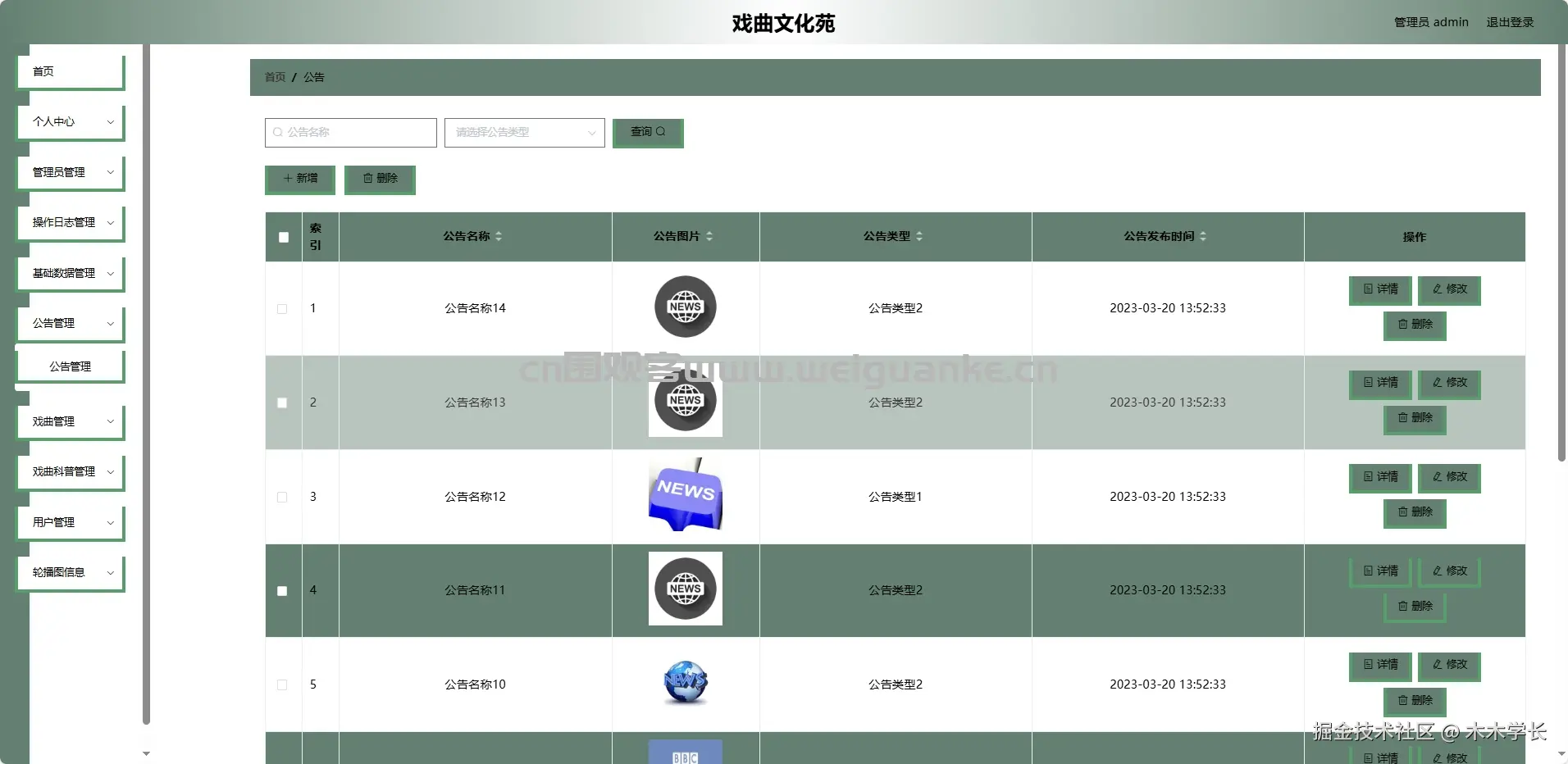The width and height of the screenshot is (1568, 764).
Task: Expand the 轮播图信息 sidebar menu
Action: (x=71, y=572)
